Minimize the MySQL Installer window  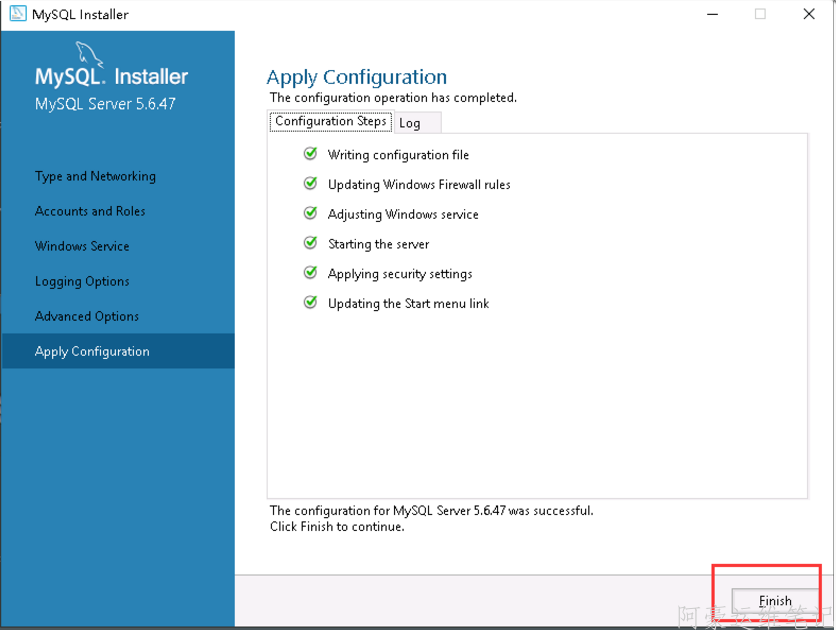click(712, 14)
